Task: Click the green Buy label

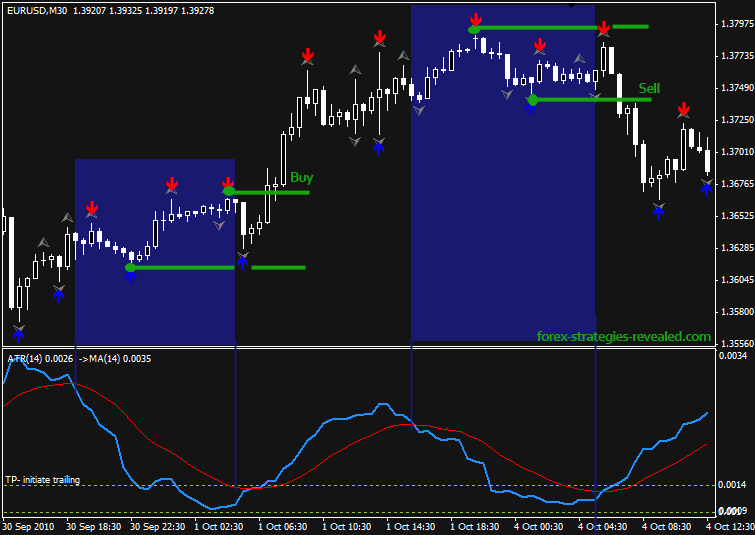Action: 301,178
